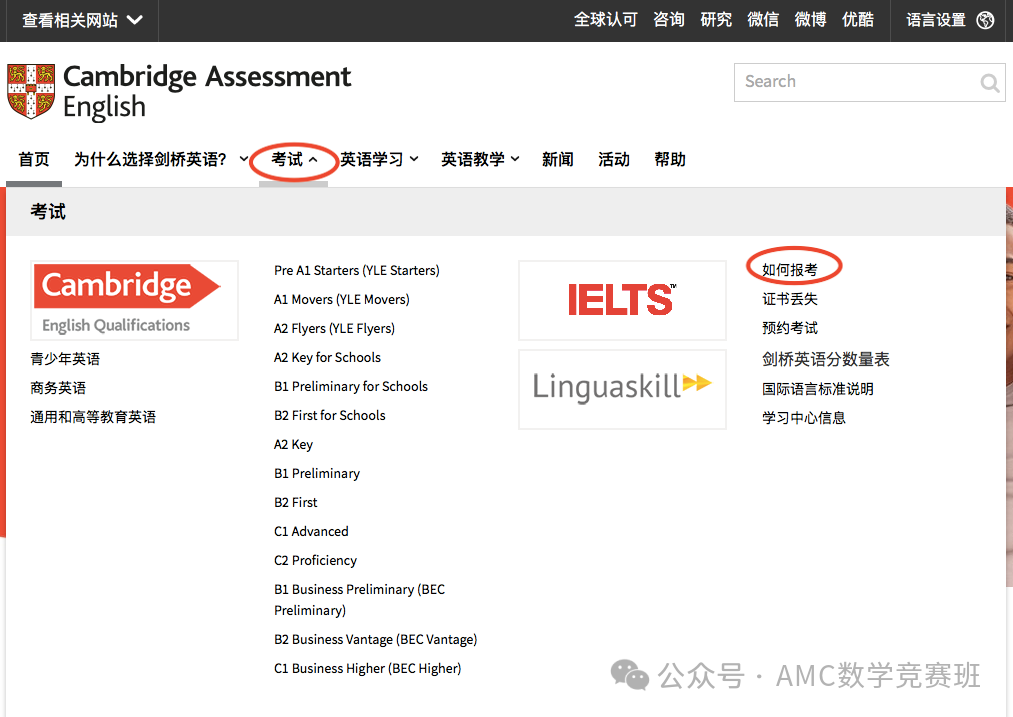The image size is (1013, 717).
Task: Select A2 Key for Schools
Action: click(328, 358)
